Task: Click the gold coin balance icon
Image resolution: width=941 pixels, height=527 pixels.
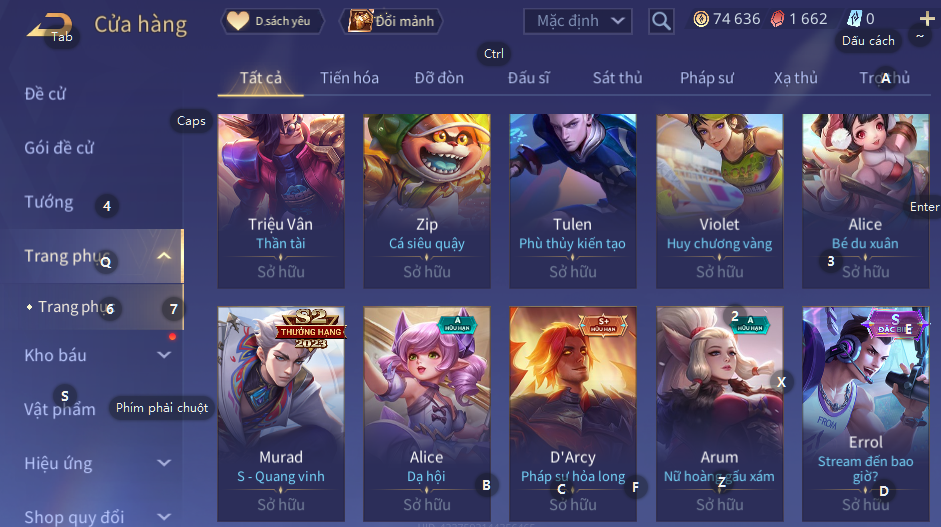Action: tap(700, 19)
